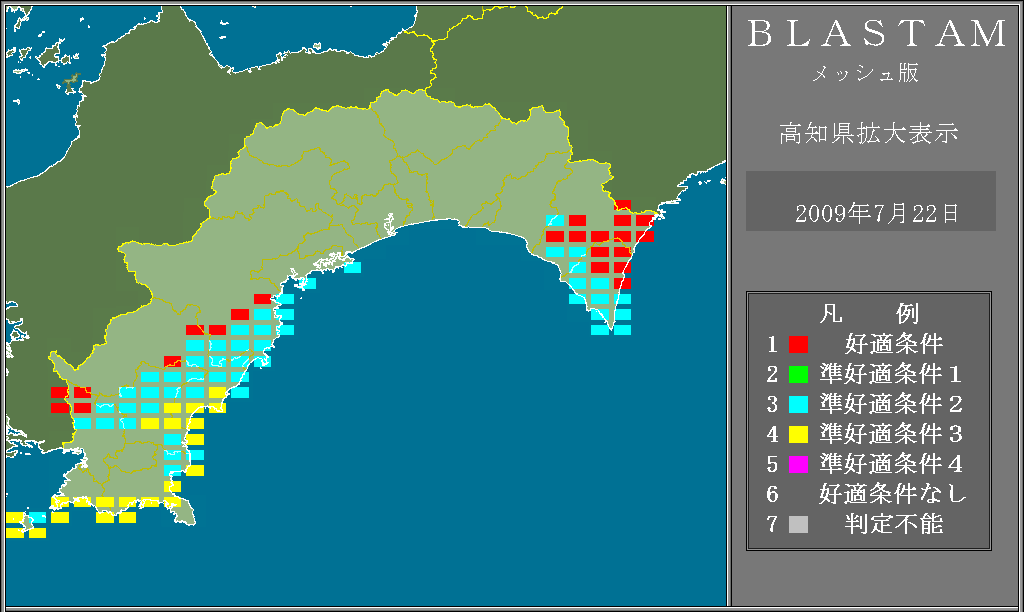Click the yellow legend swatch for 準好適条件3
1024x612 pixels.
798,434
